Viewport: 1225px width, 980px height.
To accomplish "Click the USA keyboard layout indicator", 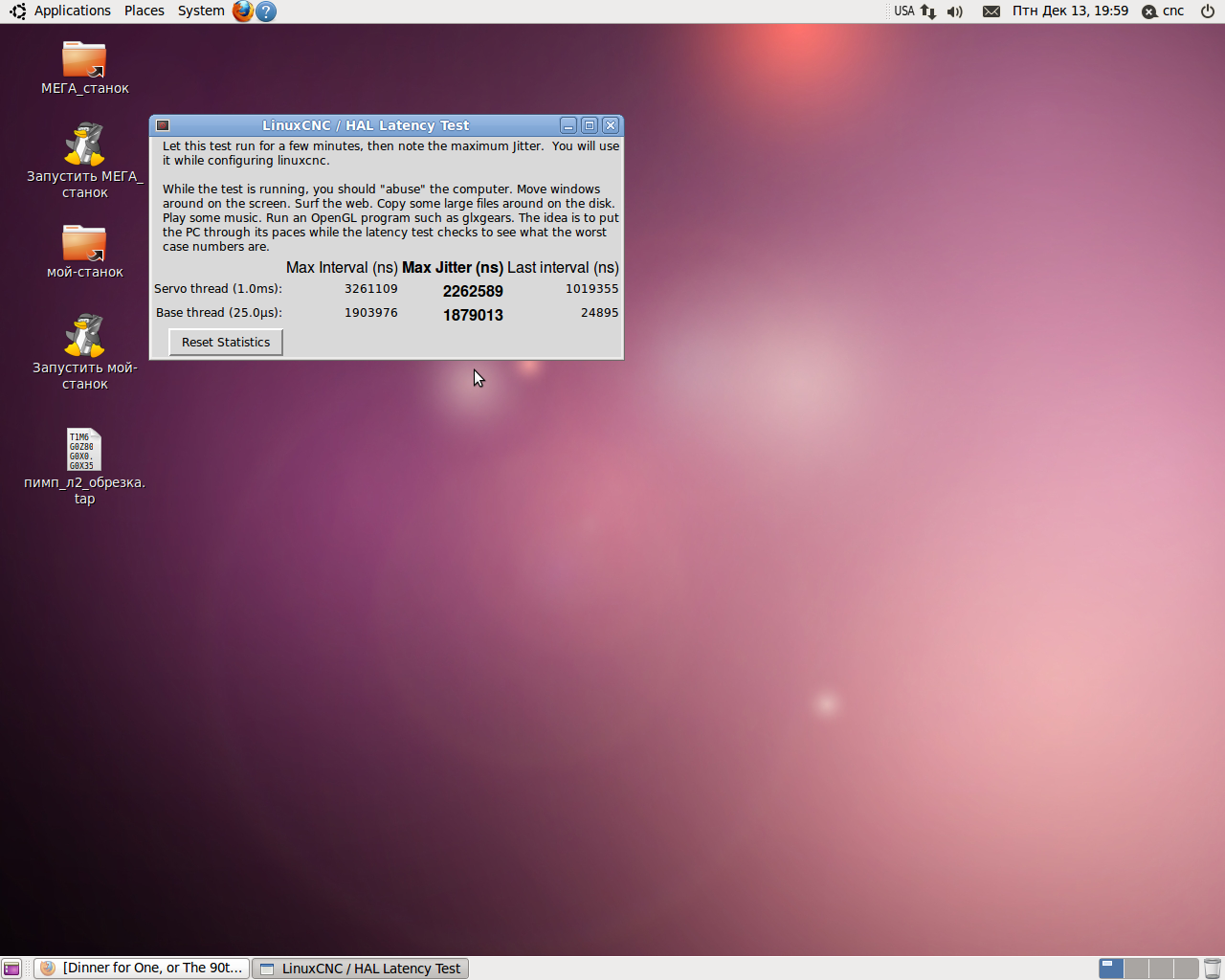I will click(904, 11).
